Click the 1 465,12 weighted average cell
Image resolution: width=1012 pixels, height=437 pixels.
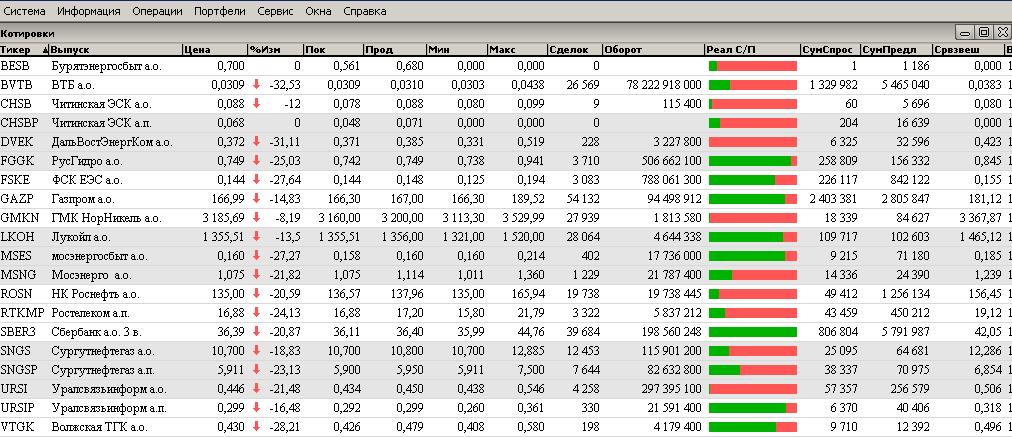coord(980,237)
